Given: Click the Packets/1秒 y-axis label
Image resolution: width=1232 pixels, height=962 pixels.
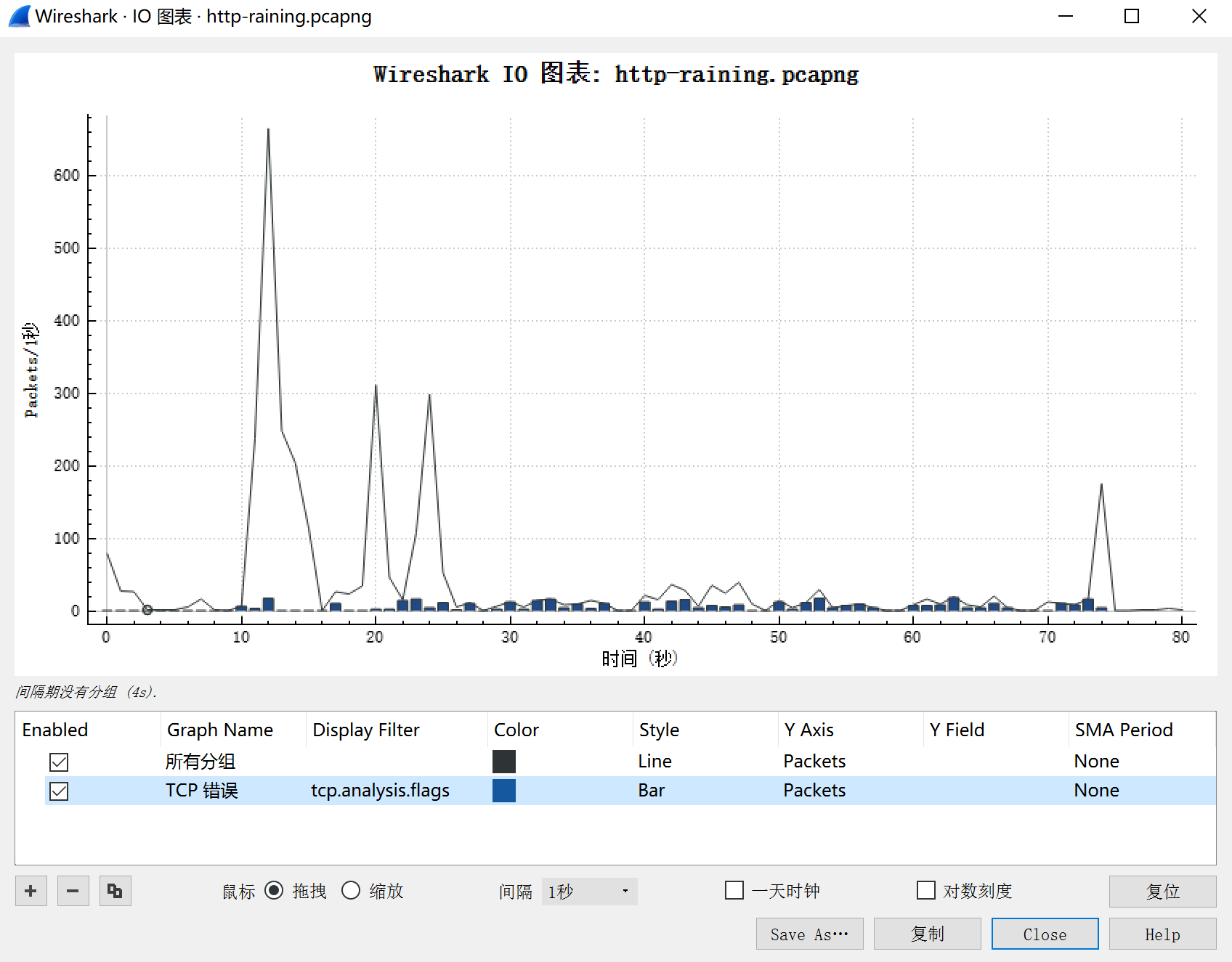Looking at the screenshot, I should [31, 370].
